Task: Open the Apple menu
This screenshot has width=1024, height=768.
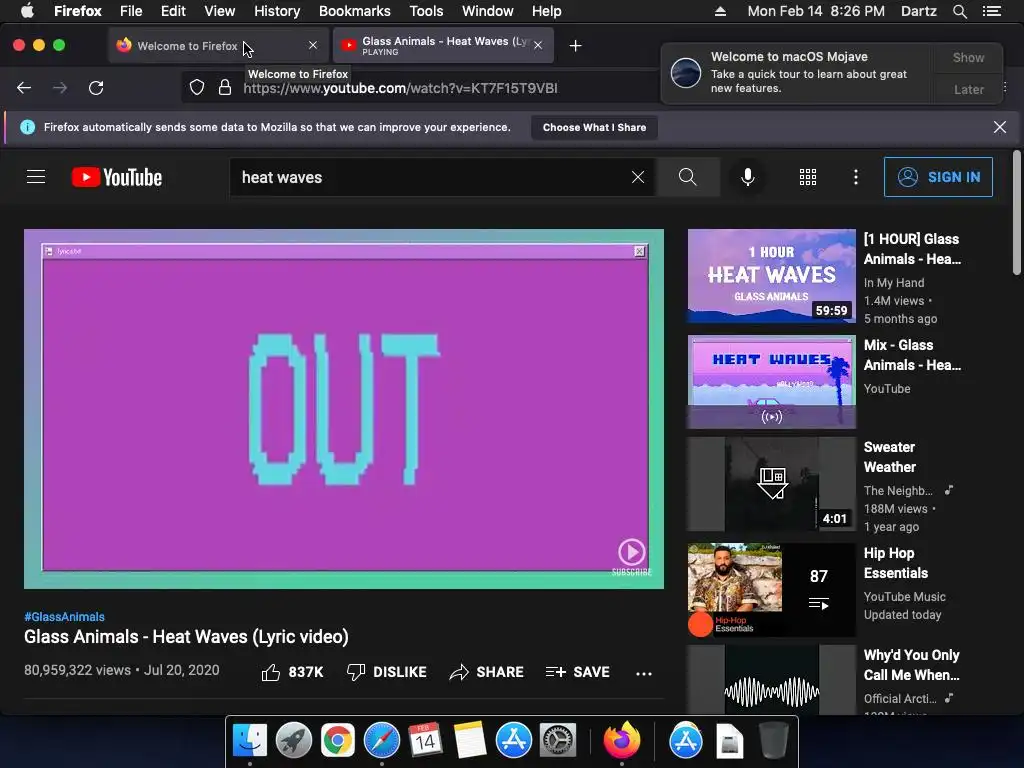Action: [27, 11]
